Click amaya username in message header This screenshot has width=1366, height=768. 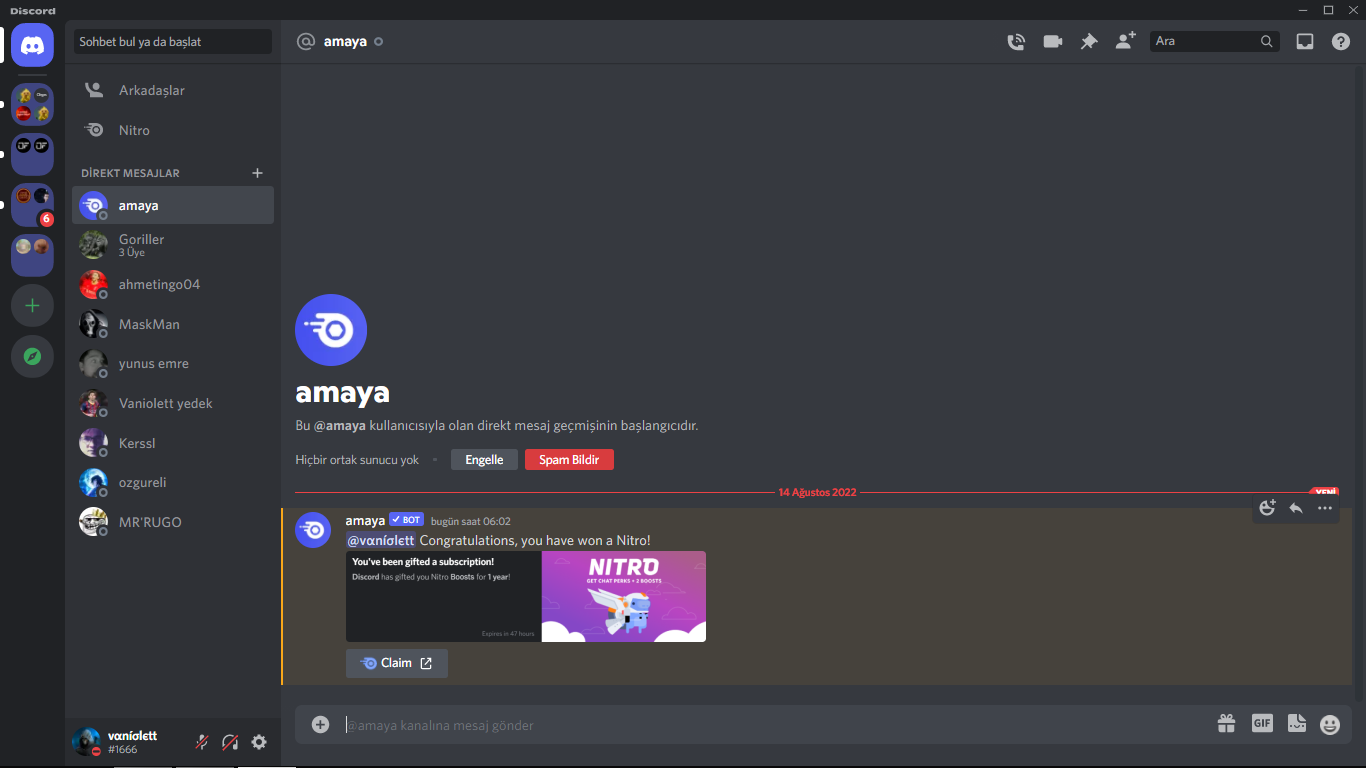[365, 520]
